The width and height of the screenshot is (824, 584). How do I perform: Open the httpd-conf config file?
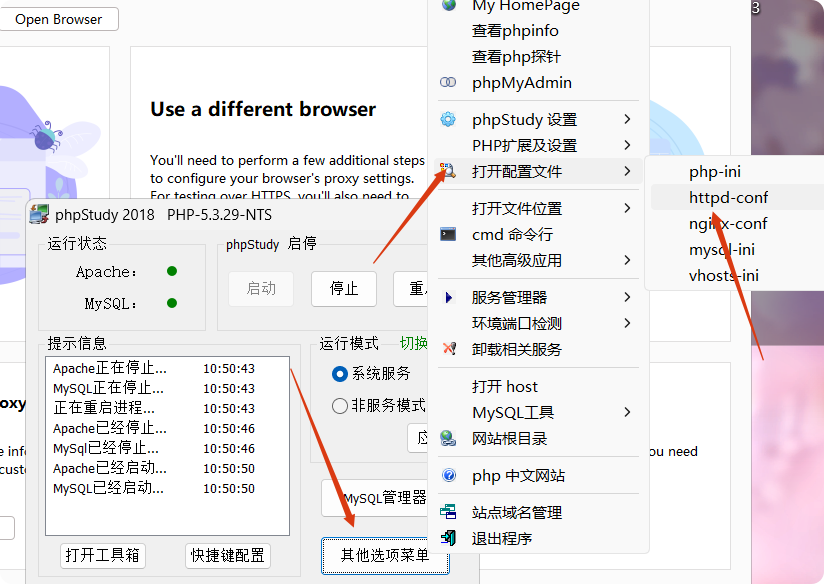click(x=728, y=198)
